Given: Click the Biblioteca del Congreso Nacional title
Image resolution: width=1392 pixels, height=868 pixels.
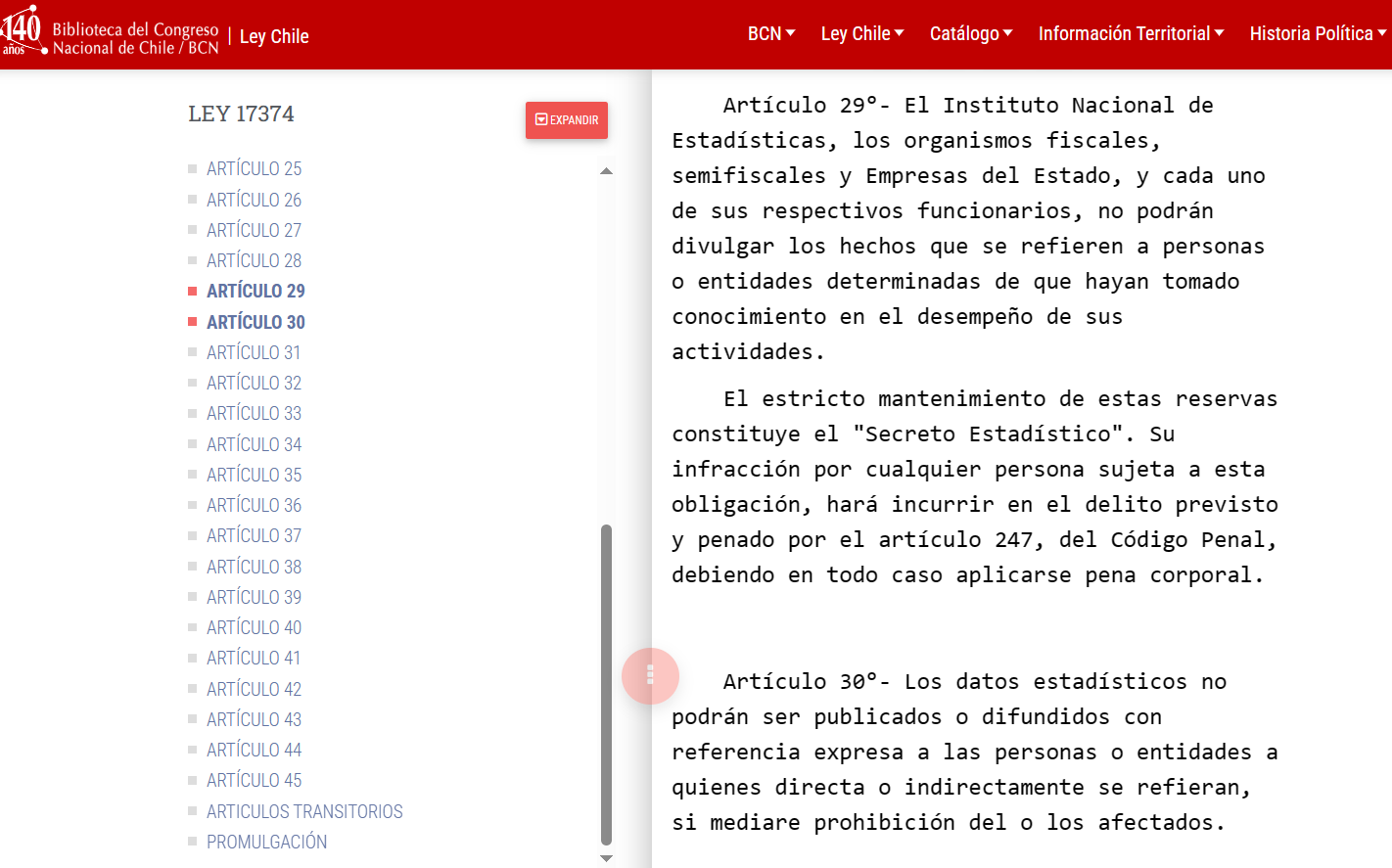Looking at the screenshot, I should pyautogui.click(x=135, y=38).
